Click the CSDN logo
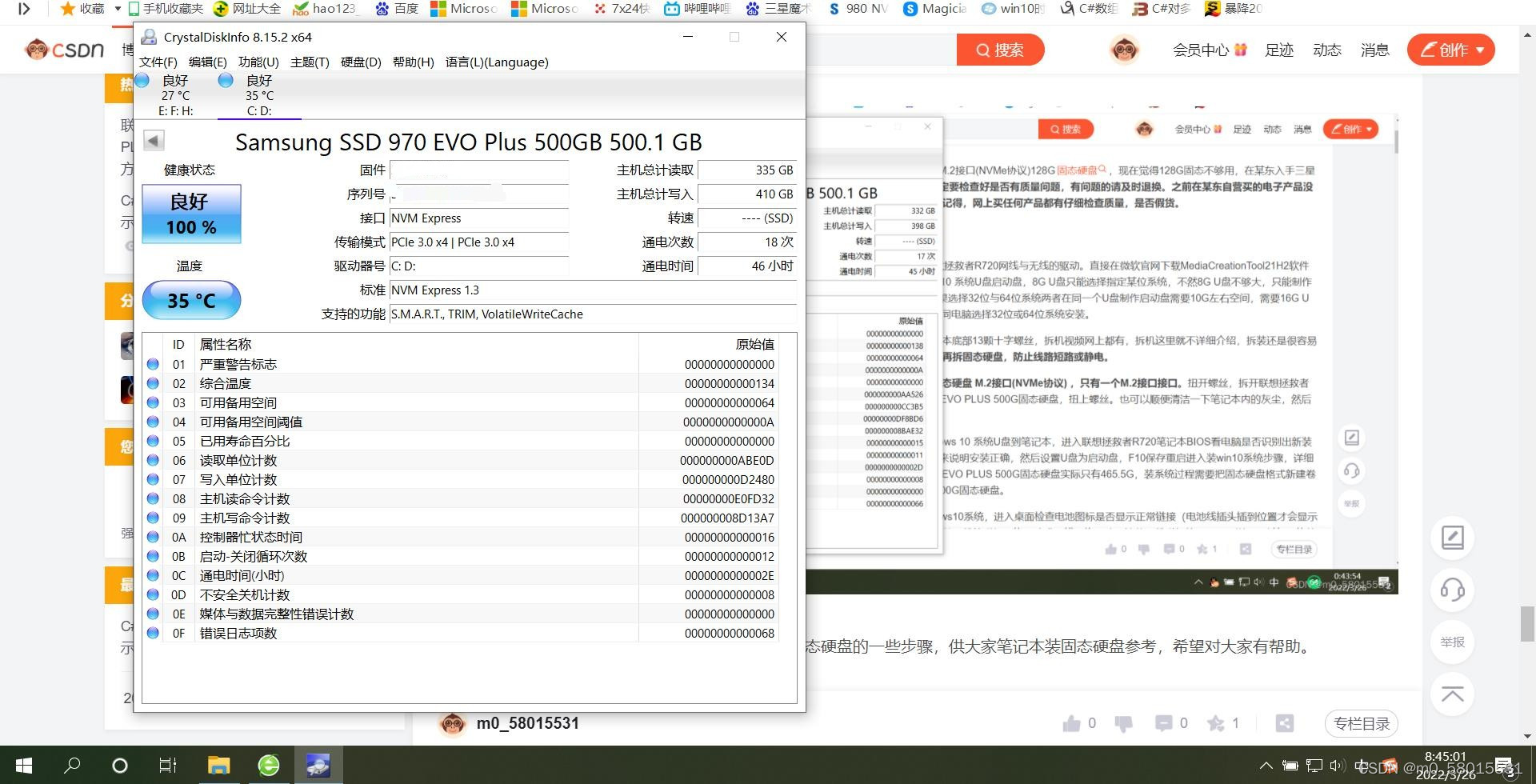The width and height of the screenshot is (1536, 784). (x=64, y=50)
